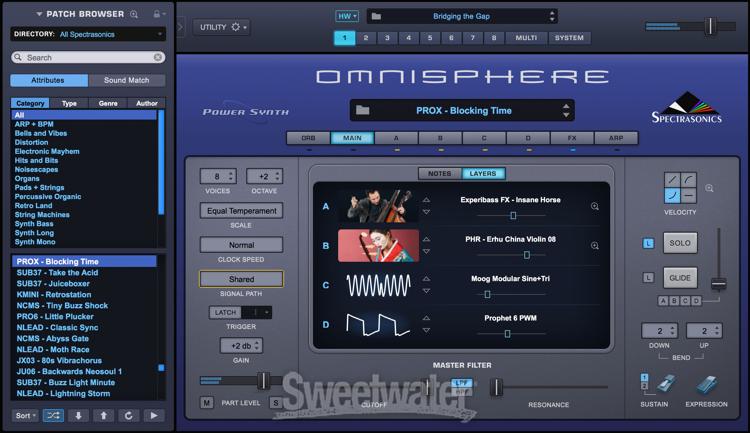The height and width of the screenshot is (433, 750).
Task: Refresh the patch browser list
Action: tap(129, 415)
